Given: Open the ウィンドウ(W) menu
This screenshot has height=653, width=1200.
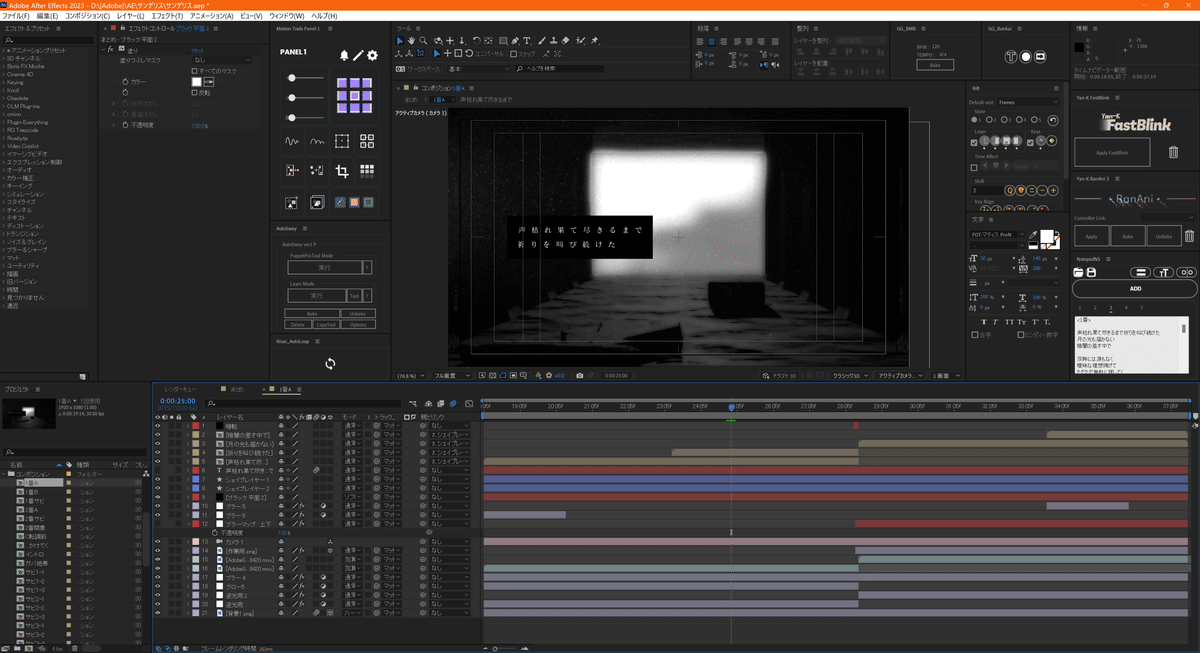Looking at the screenshot, I should (x=287, y=17).
